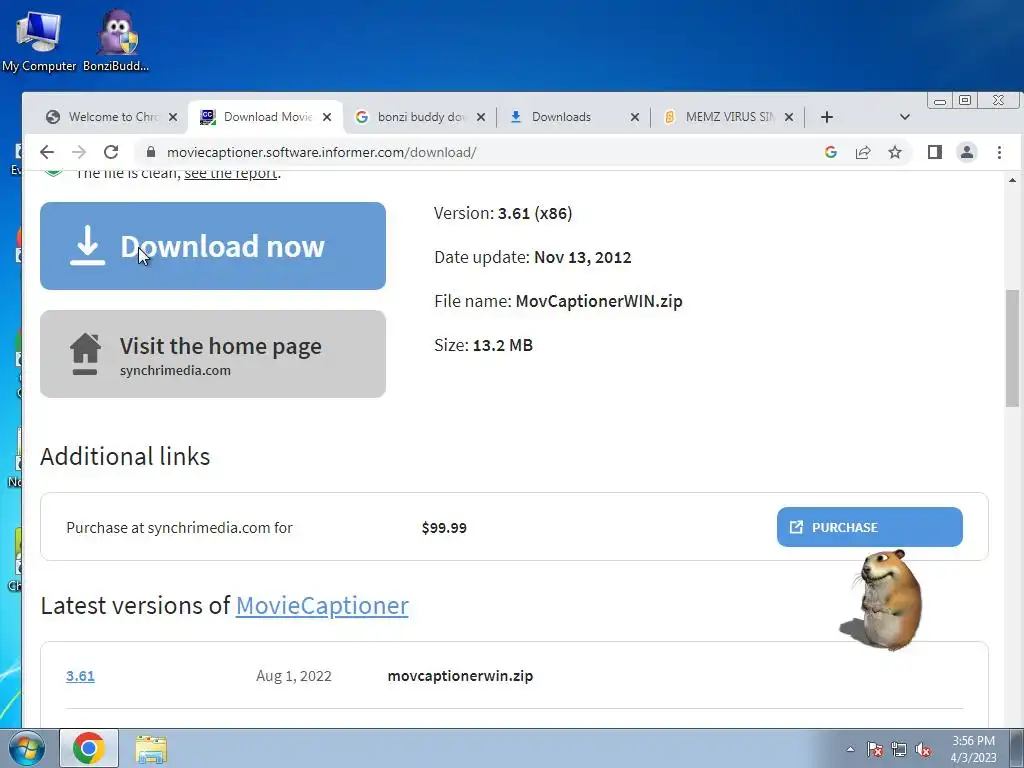Open the 'see the report' link
This screenshot has width=1024, height=768.
231,174
